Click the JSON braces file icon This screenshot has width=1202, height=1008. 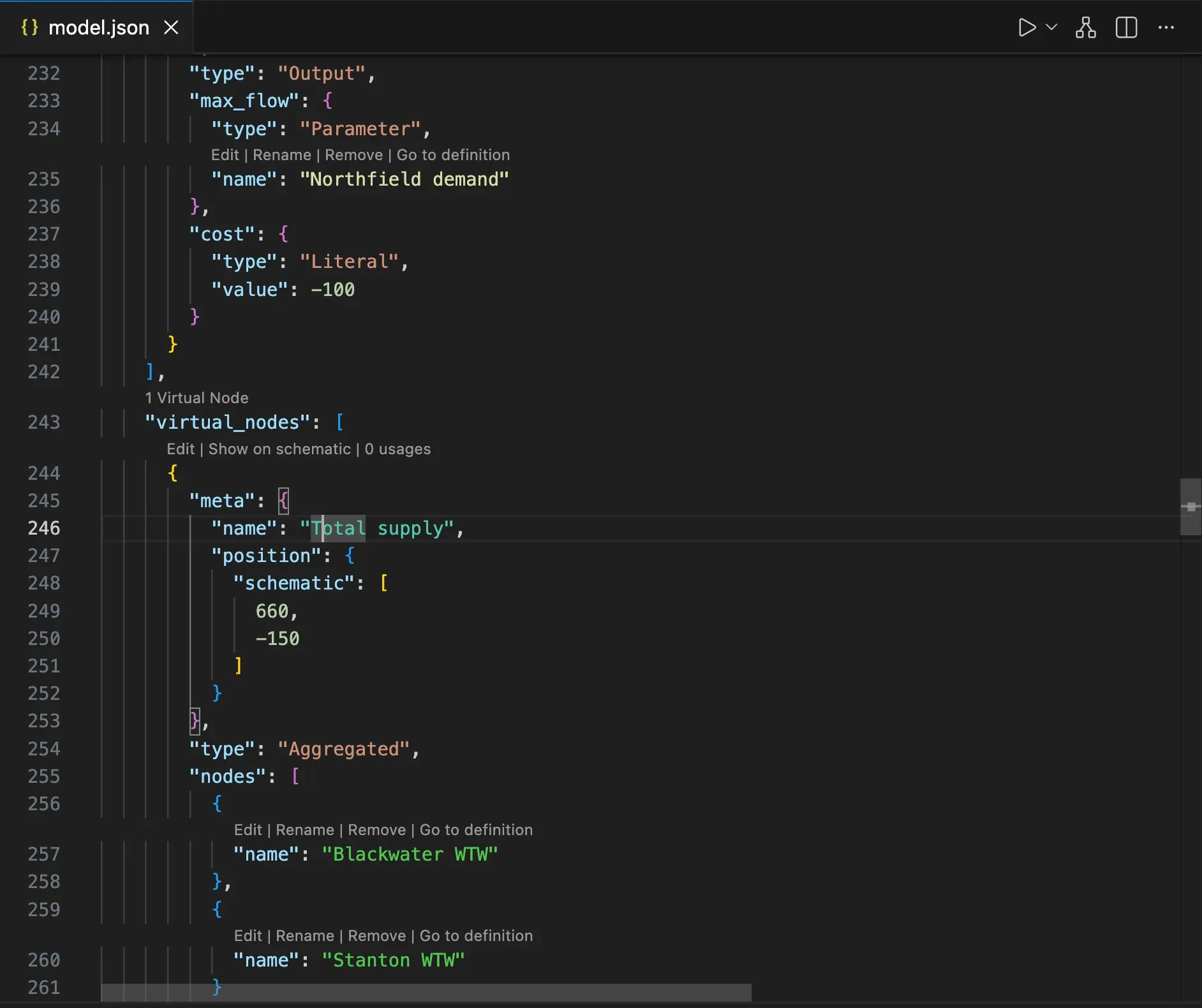coord(29,27)
